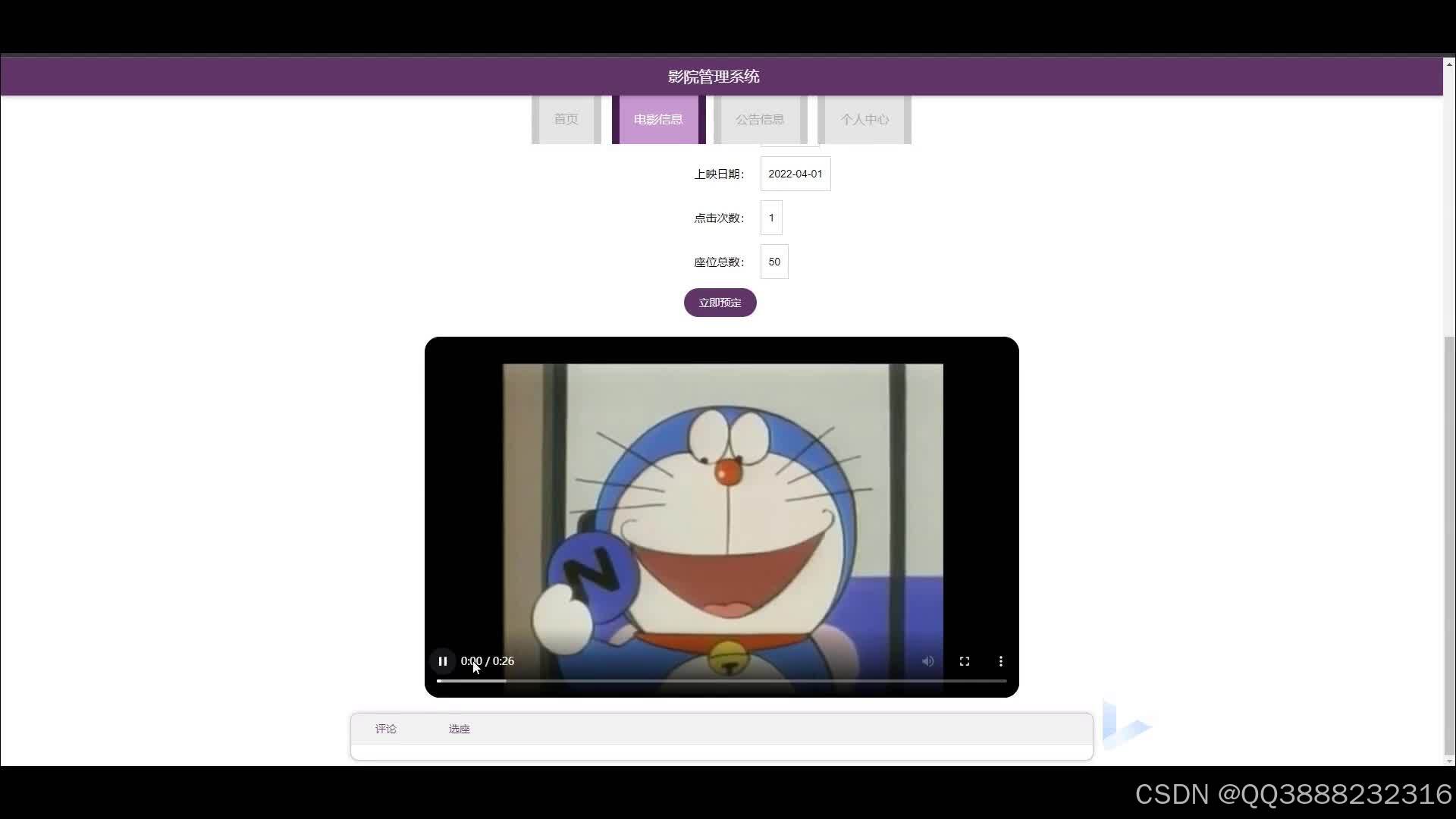Go to 首页 tab

pyautogui.click(x=566, y=119)
